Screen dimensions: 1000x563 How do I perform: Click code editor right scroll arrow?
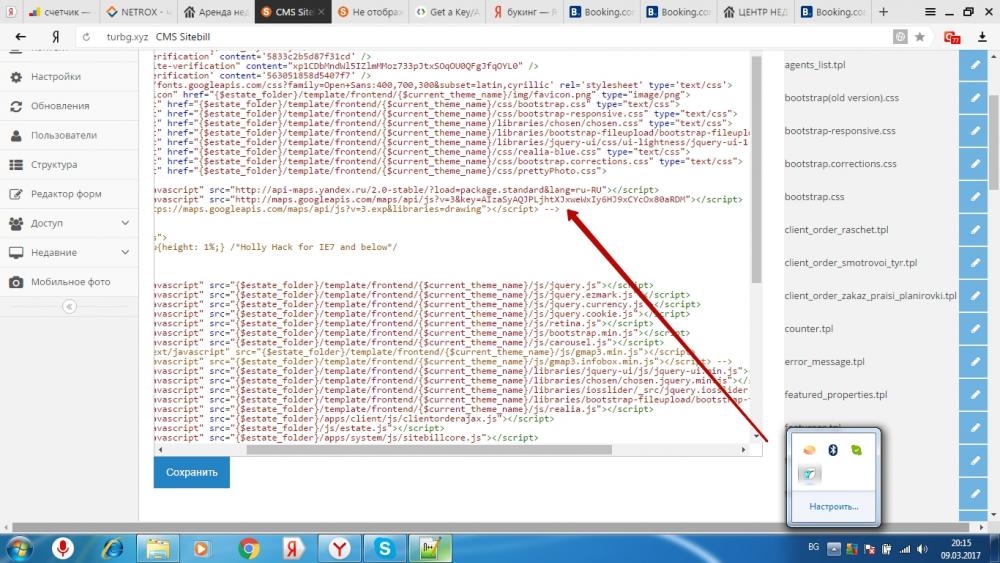point(744,450)
